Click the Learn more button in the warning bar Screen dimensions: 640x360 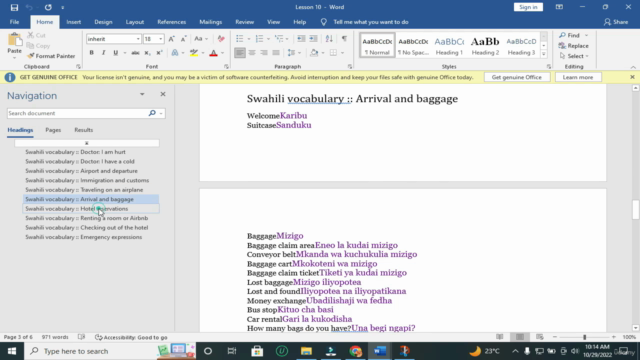[578, 77]
